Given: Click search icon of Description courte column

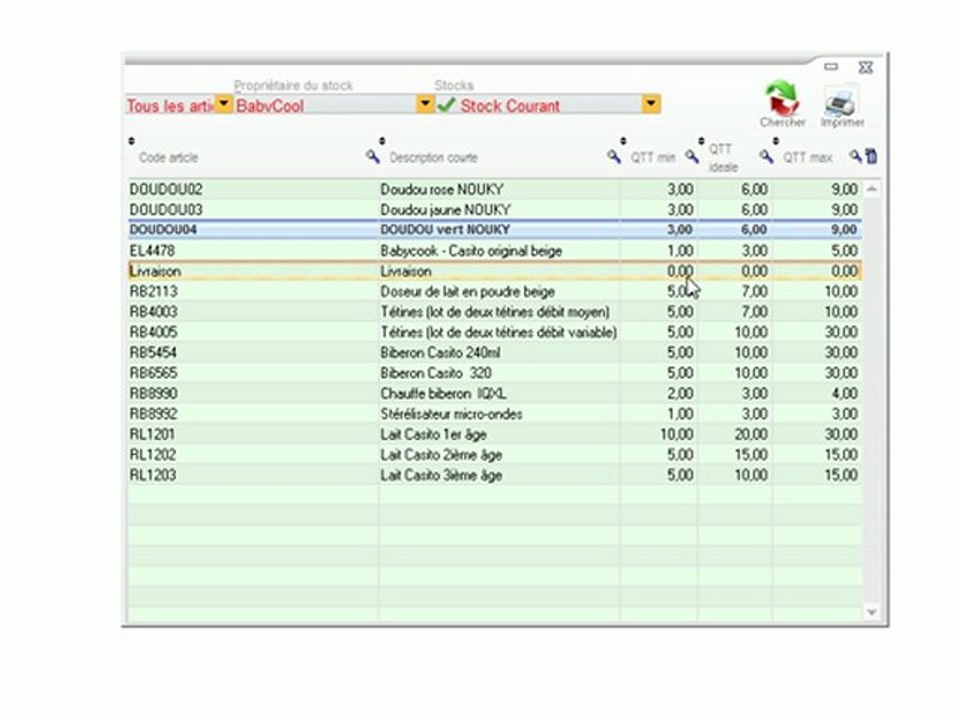Looking at the screenshot, I should (613, 156).
